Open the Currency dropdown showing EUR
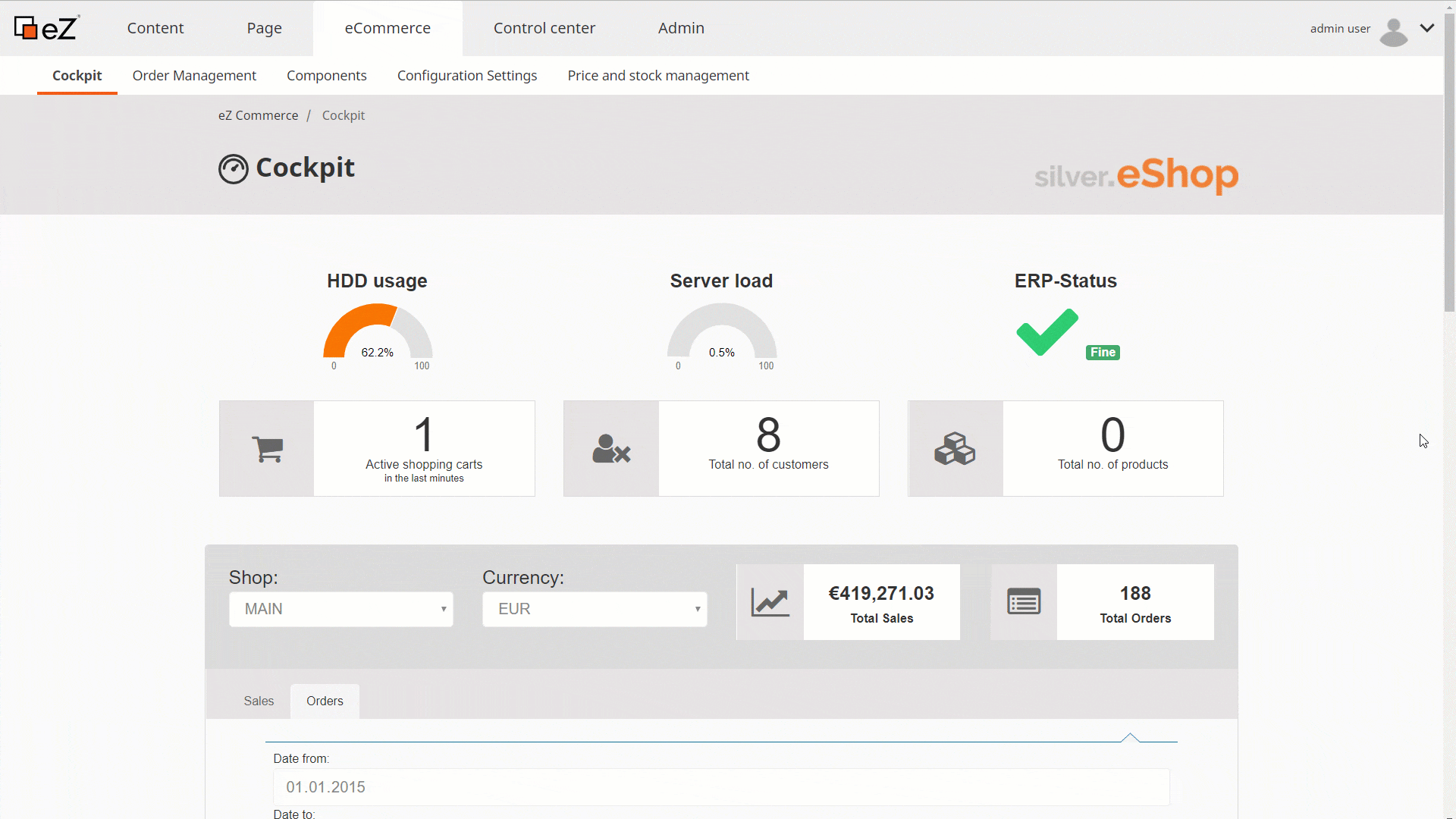The height and width of the screenshot is (819, 1456). pyautogui.click(x=595, y=609)
